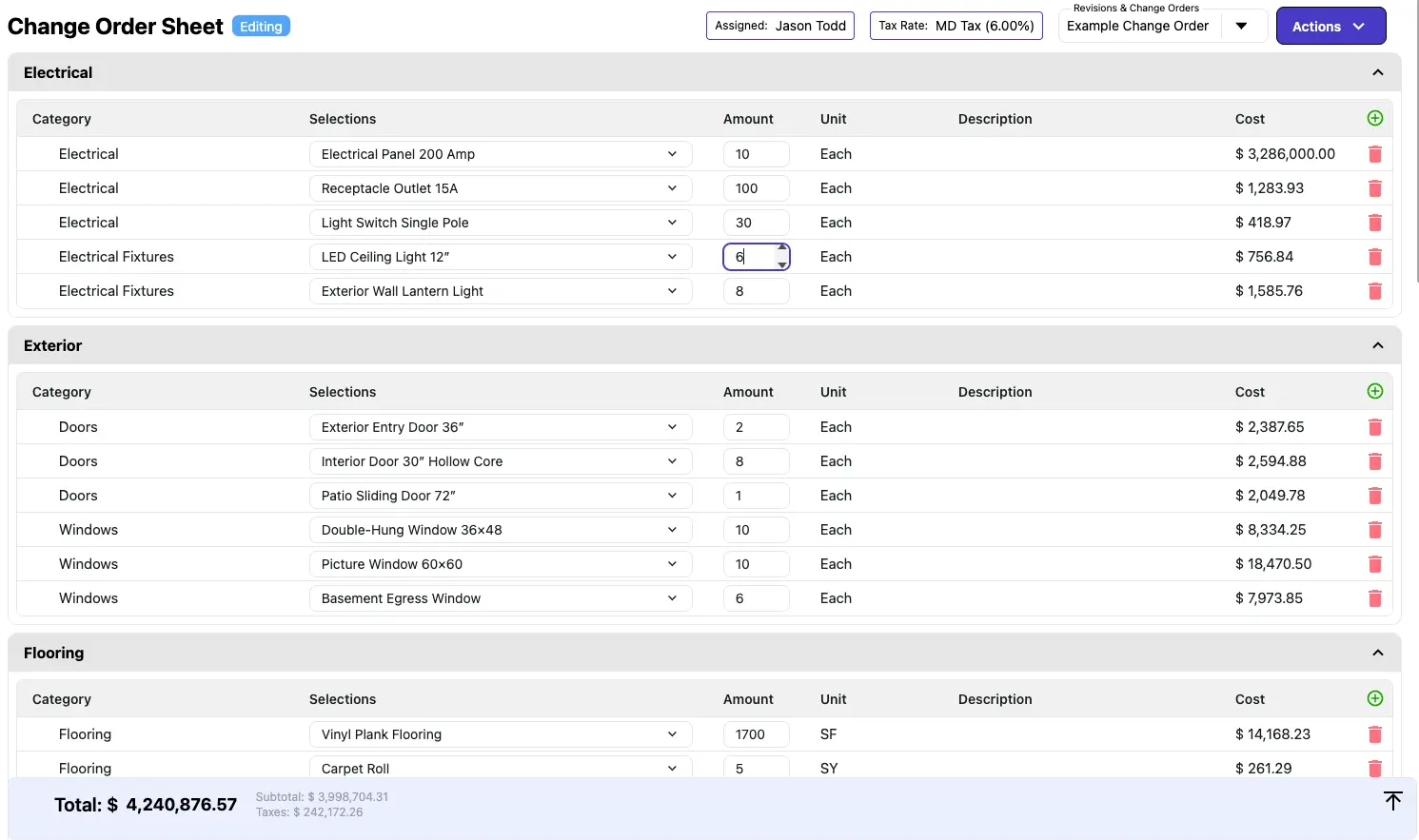Click green plus icon in Flooring section

1374,699
